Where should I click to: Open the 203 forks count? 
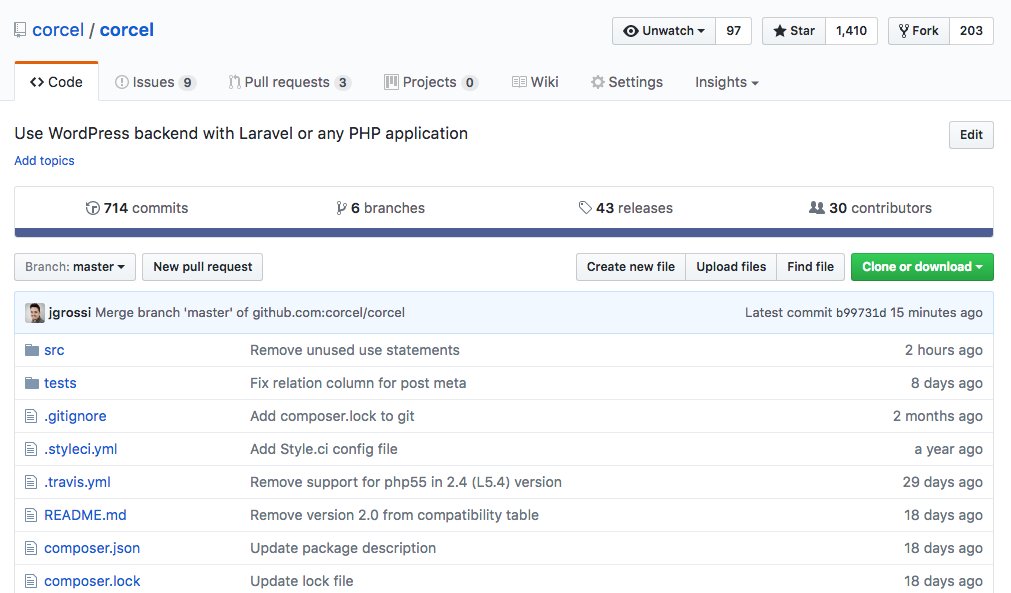(971, 31)
